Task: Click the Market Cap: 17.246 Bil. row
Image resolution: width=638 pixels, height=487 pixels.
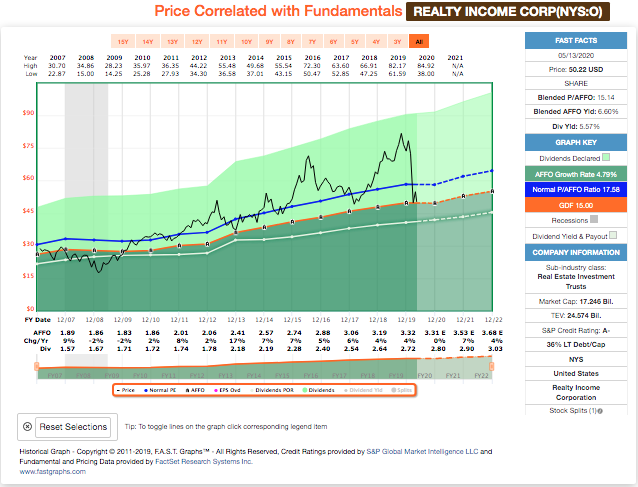Action: tap(576, 301)
